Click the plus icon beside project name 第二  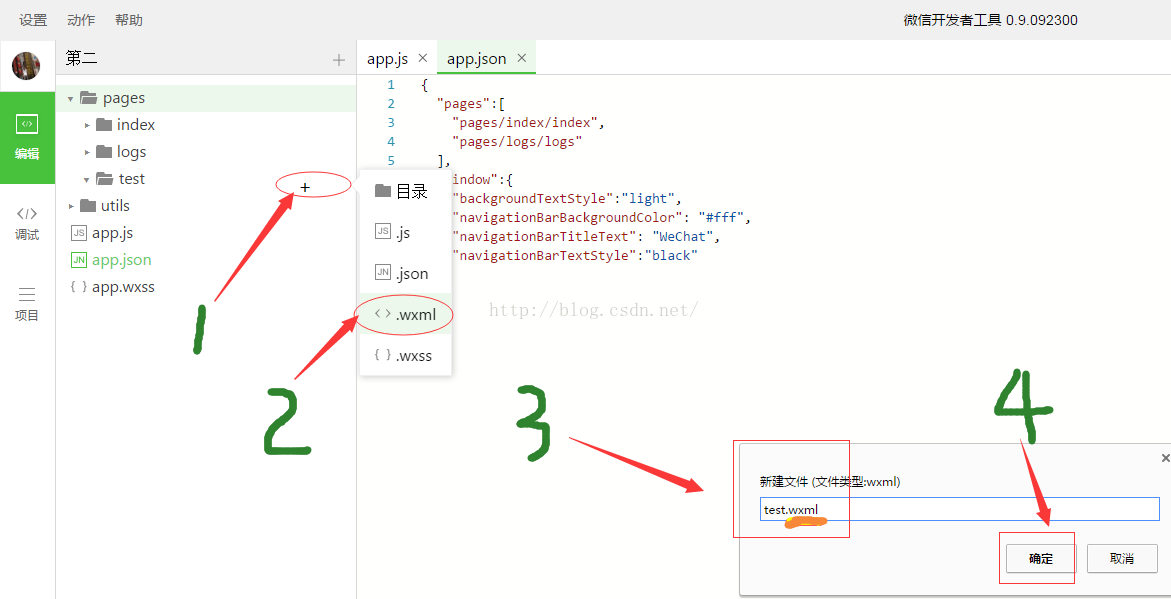click(339, 60)
